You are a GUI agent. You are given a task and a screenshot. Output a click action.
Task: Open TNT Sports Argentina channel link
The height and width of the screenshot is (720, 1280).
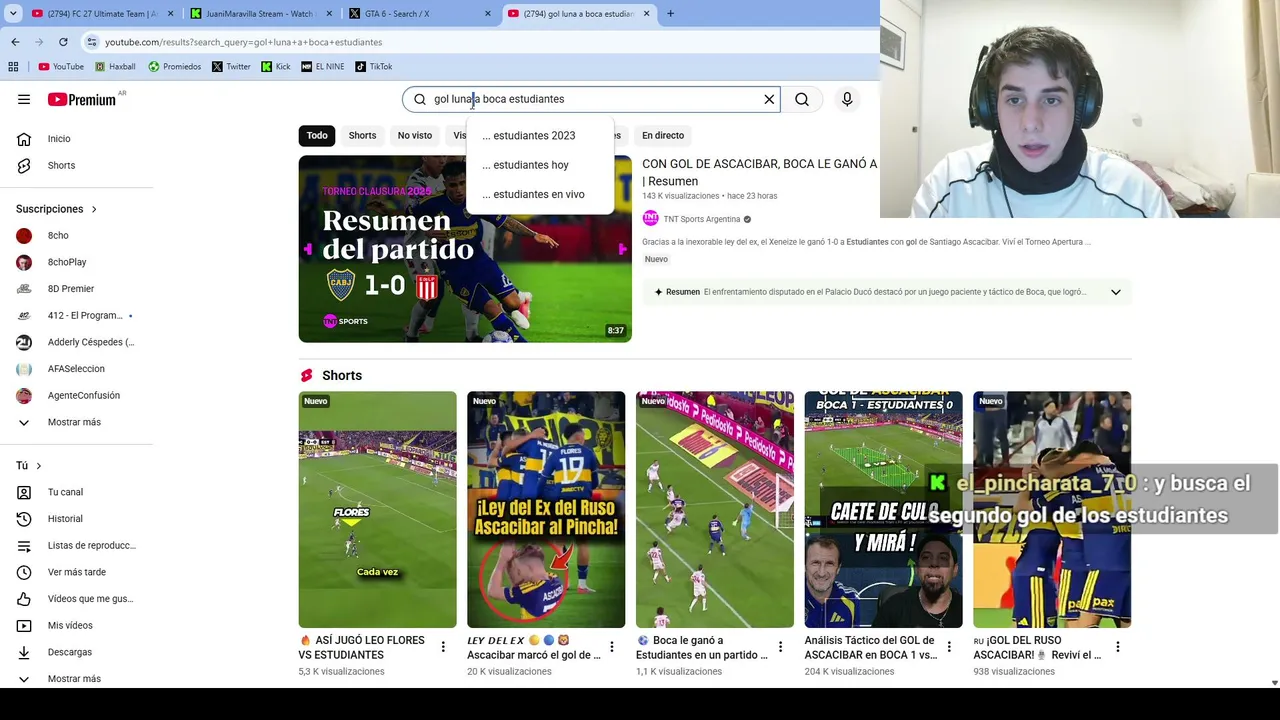pyautogui.click(x=702, y=219)
